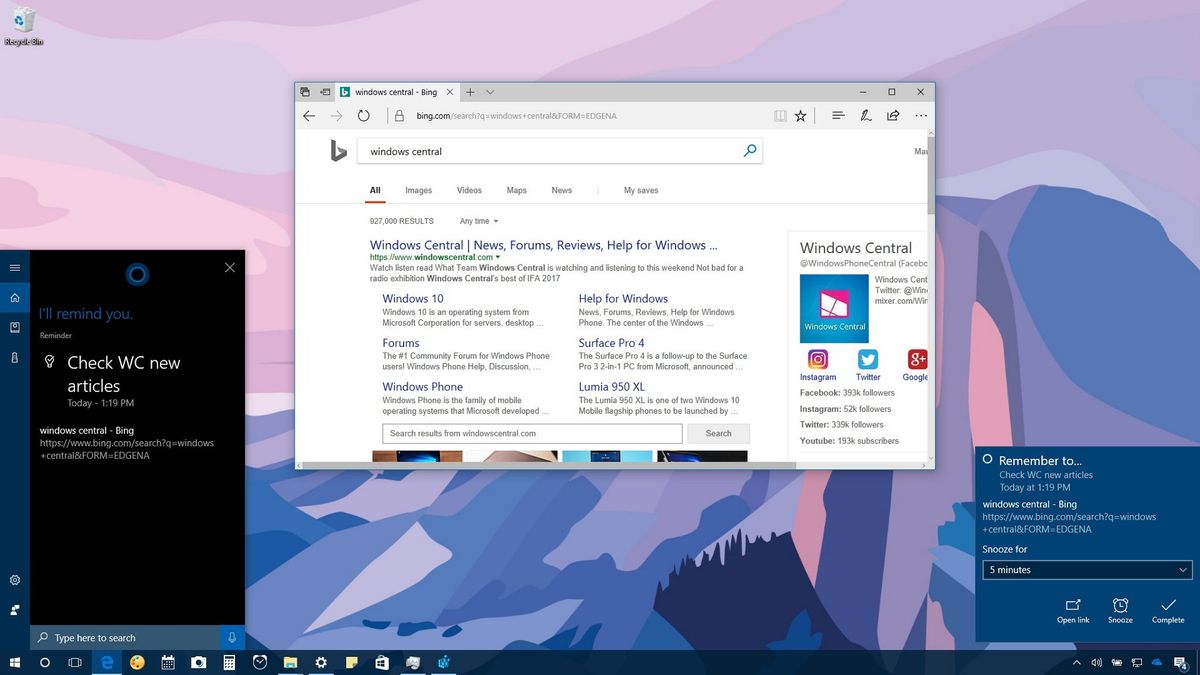Viewport: 1200px width, 675px height.
Task: Open Calculator from the taskbar
Action: [229, 662]
